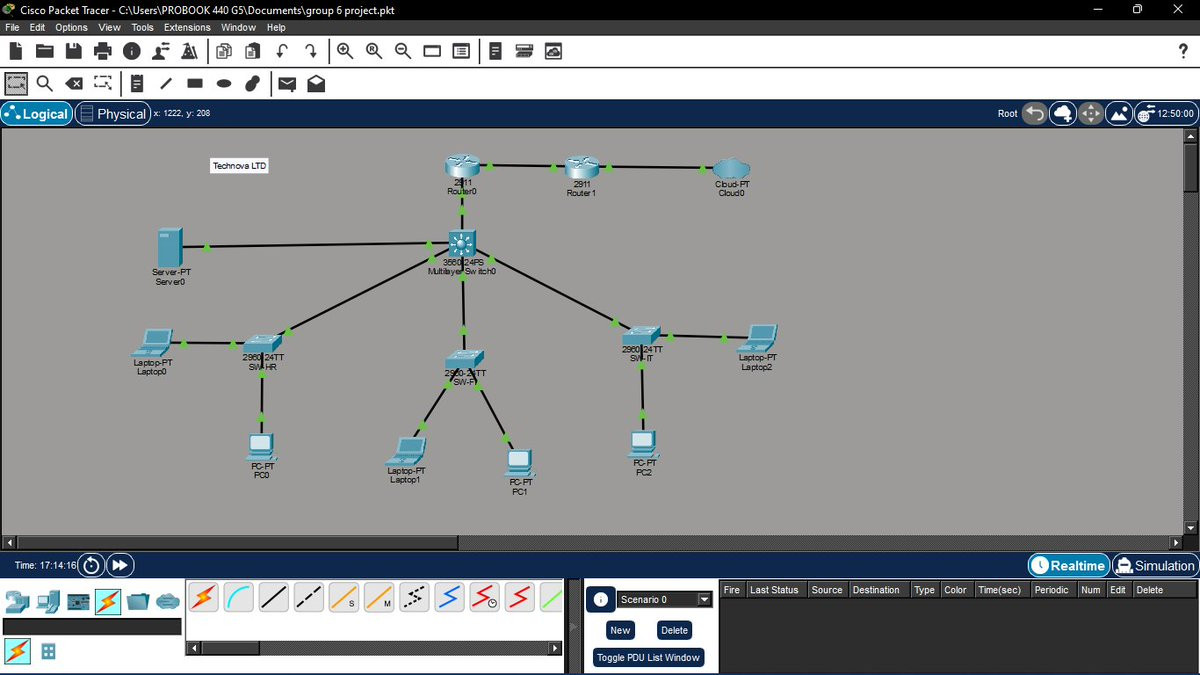Open the Options menu
The image size is (1200, 675).
coord(71,27)
